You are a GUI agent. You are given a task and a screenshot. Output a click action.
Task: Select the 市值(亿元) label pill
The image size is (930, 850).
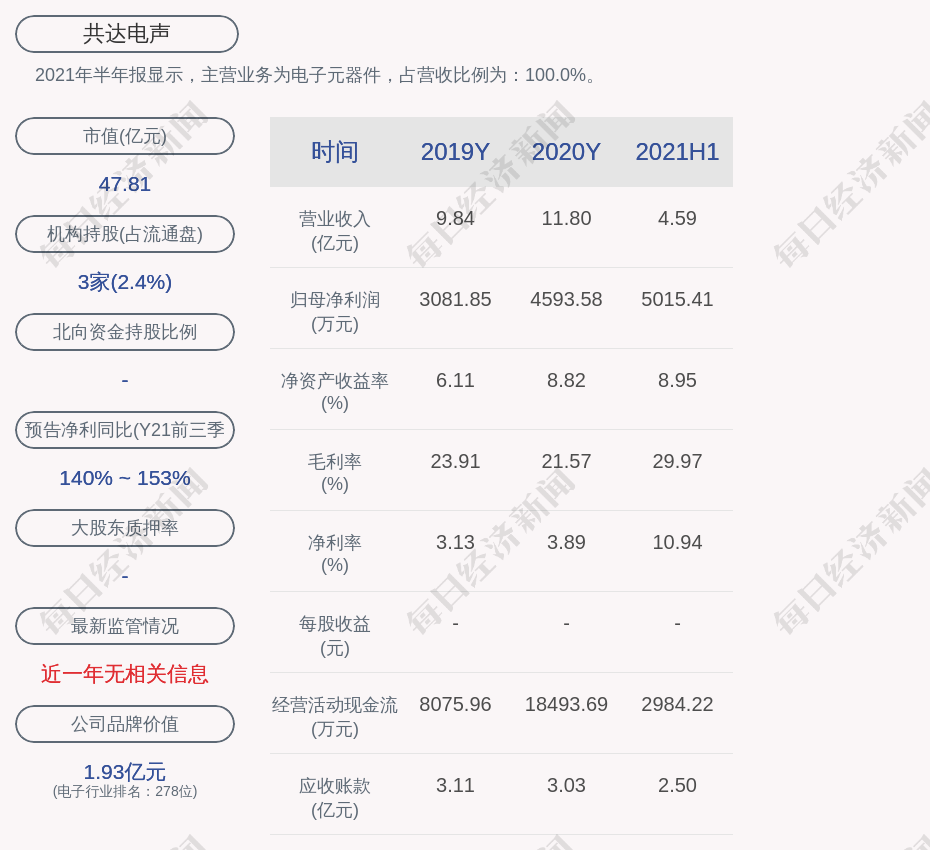click(x=125, y=136)
